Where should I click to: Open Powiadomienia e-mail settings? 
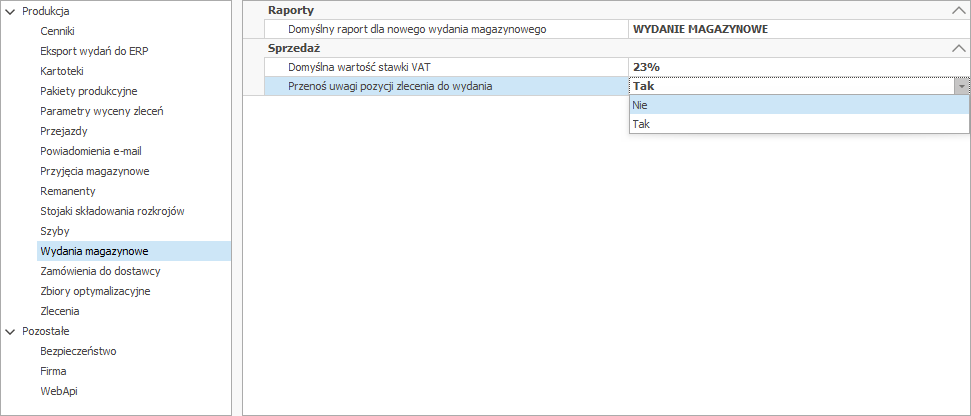(x=97, y=151)
